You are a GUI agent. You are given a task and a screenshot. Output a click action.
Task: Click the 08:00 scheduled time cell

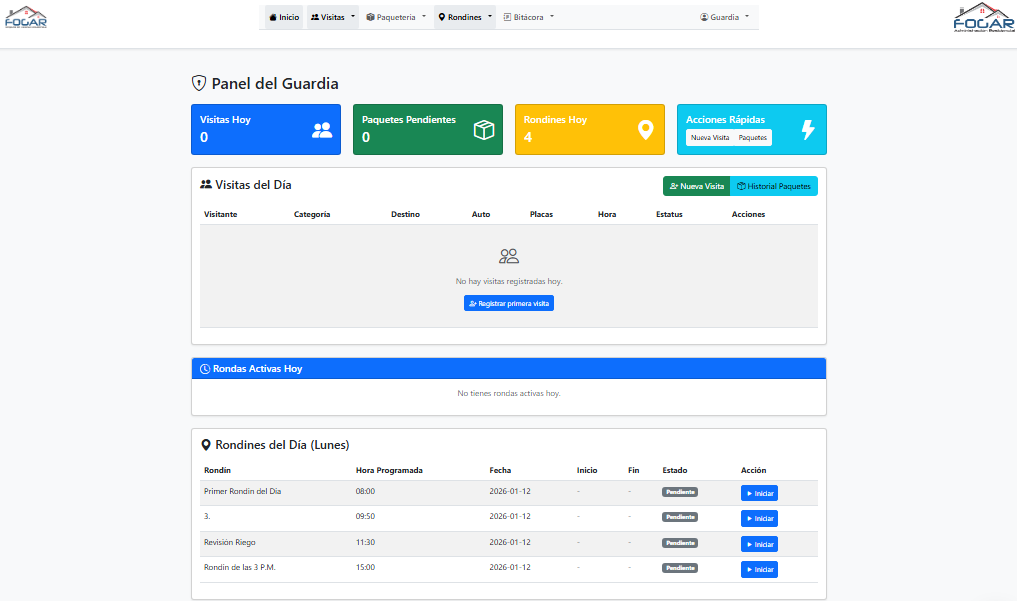coord(365,491)
